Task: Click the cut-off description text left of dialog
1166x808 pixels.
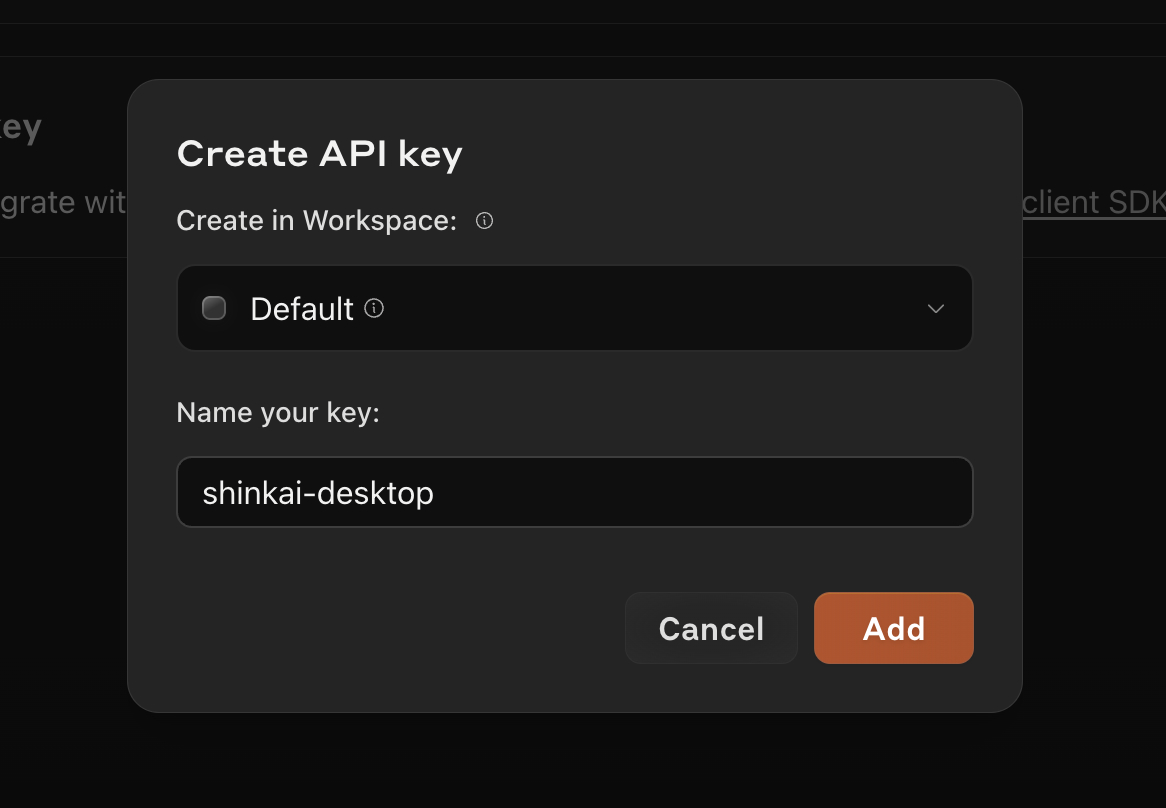Action: (62, 203)
